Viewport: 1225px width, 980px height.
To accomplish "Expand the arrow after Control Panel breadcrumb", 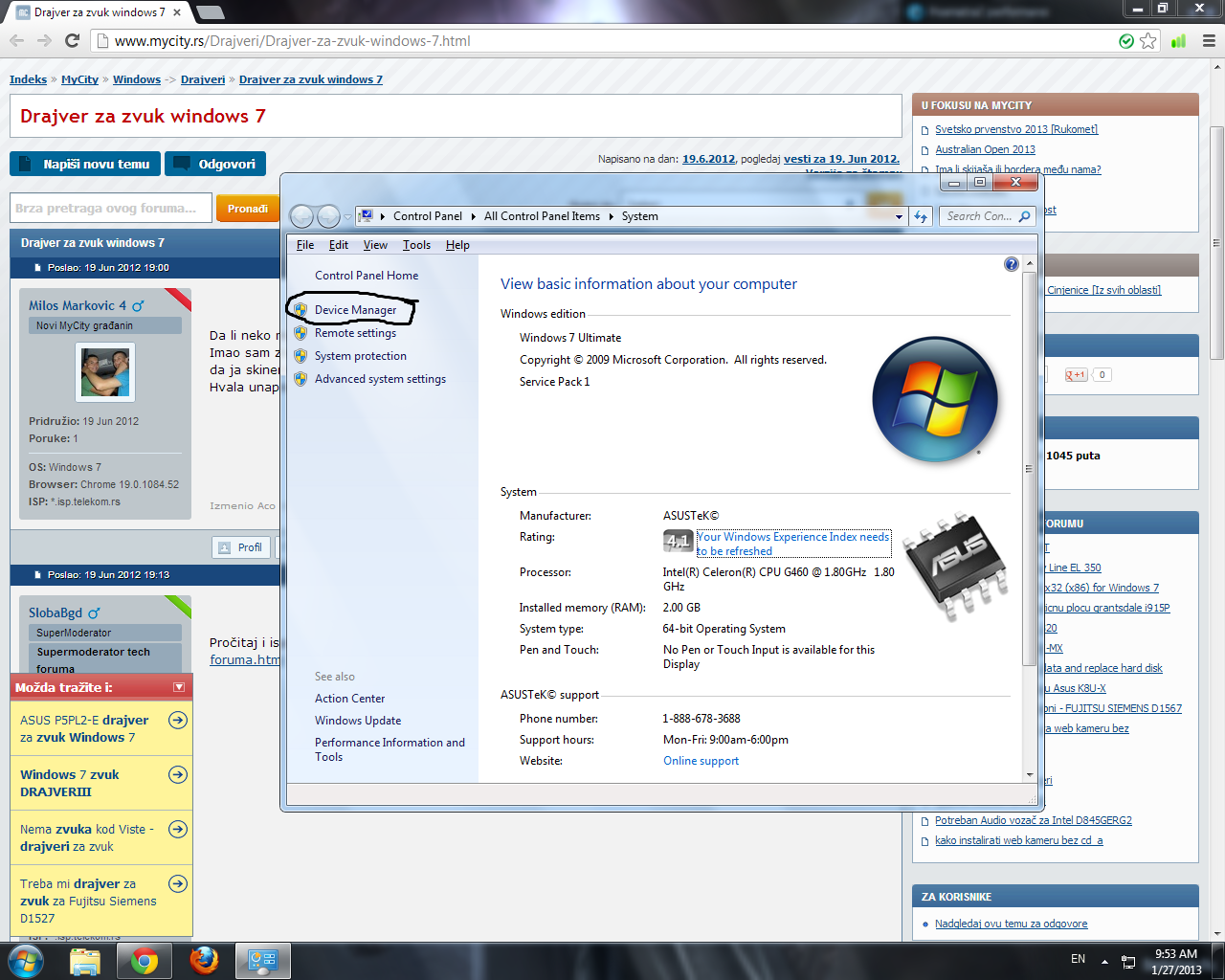I will tap(473, 217).
